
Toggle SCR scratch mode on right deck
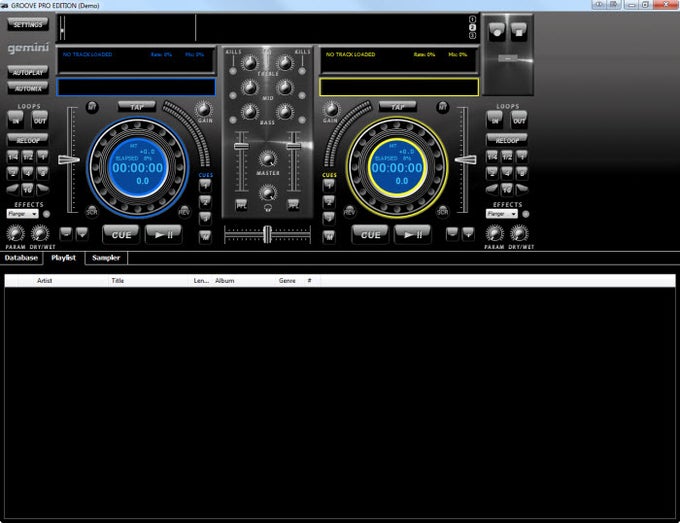[x=442, y=211]
